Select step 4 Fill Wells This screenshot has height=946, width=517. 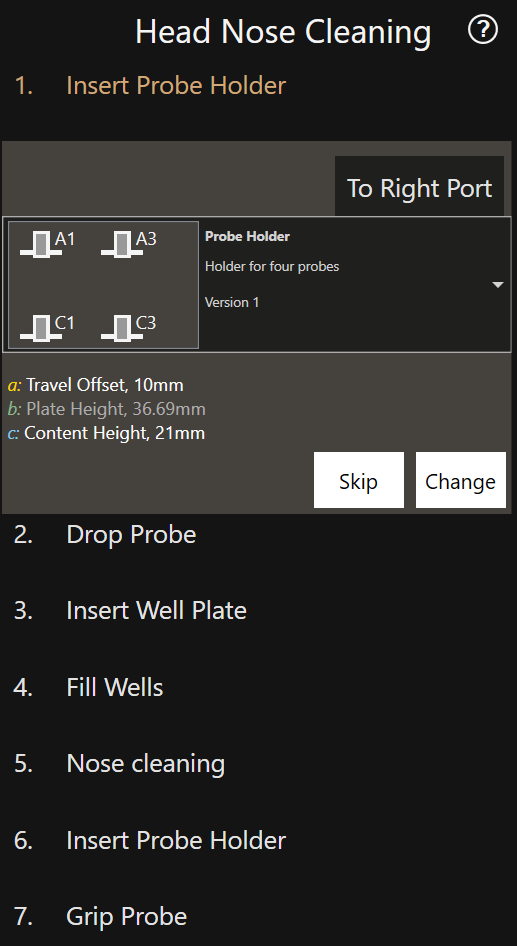click(89, 687)
